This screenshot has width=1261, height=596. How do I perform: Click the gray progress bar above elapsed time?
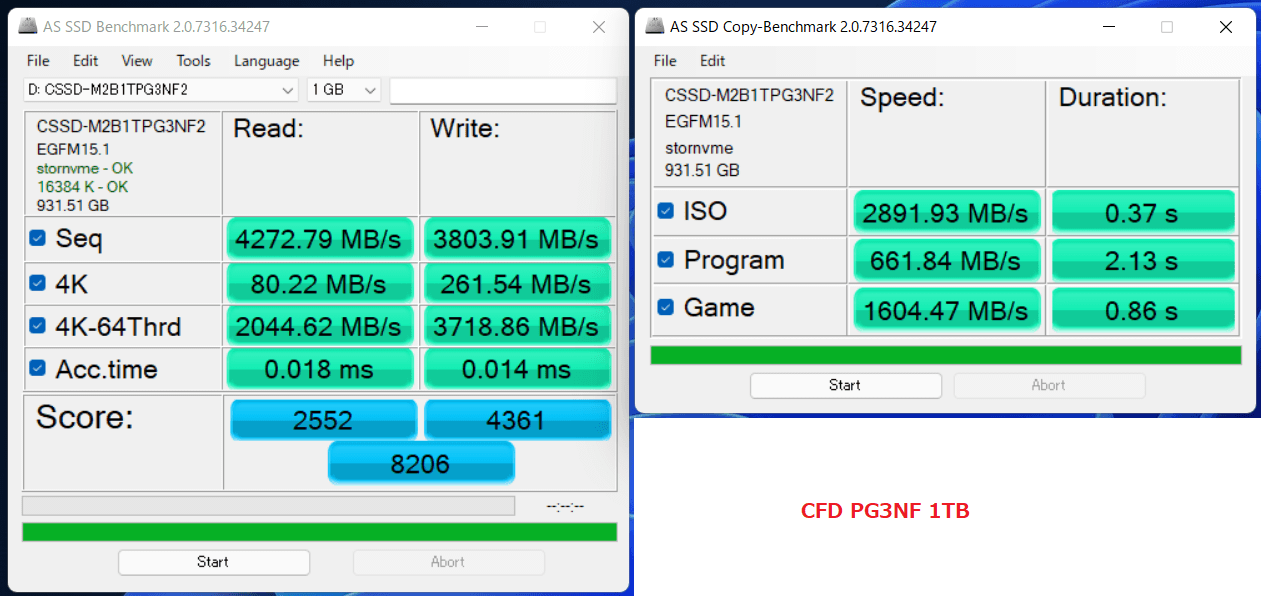click(x=268, y=506)
